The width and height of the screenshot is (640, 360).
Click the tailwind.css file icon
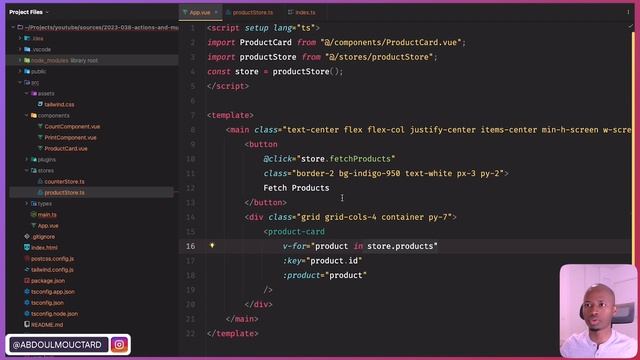pyautogui.click(x=40, y=104)
